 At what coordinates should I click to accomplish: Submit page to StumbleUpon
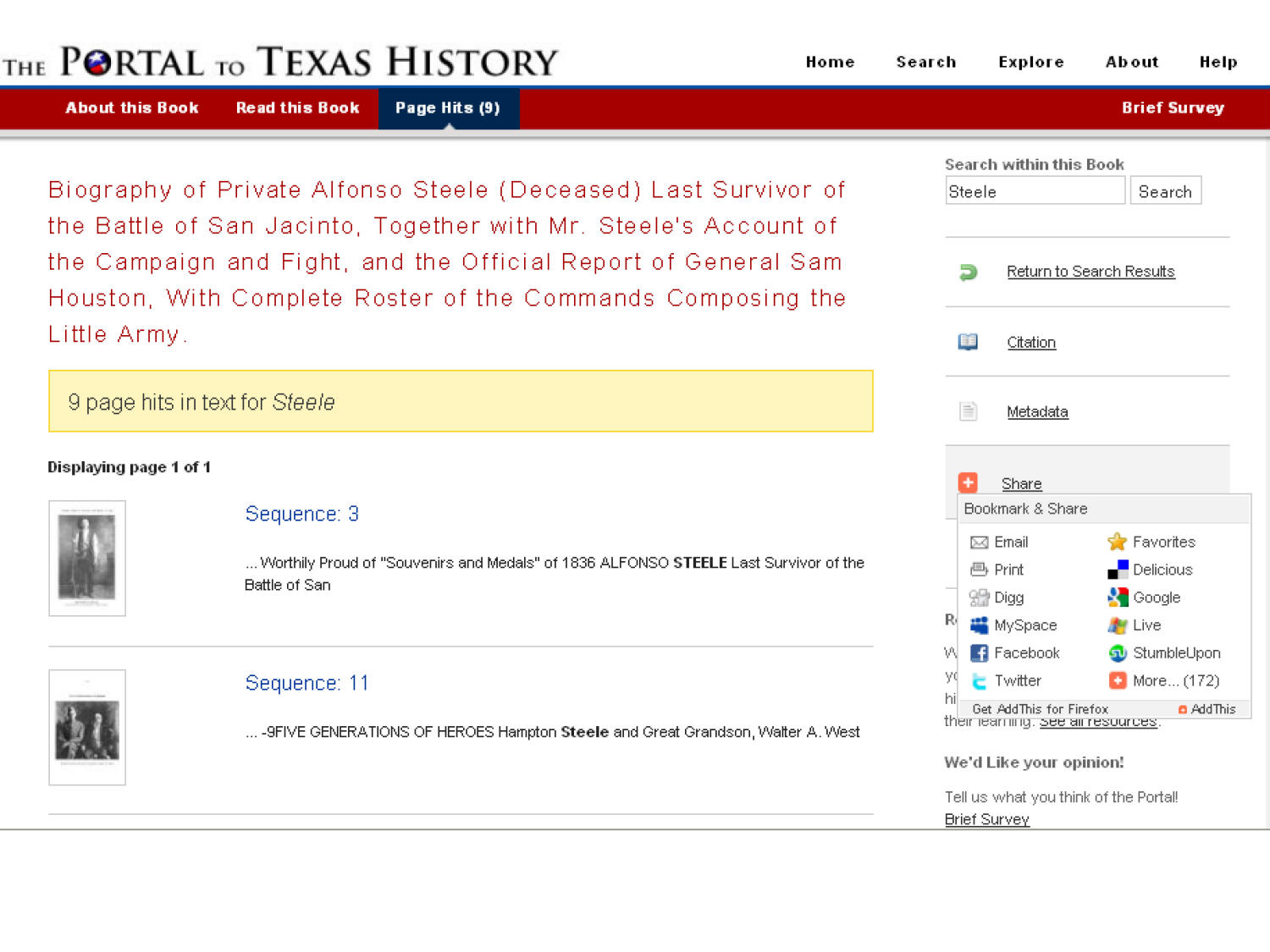tap(1118, 652)
